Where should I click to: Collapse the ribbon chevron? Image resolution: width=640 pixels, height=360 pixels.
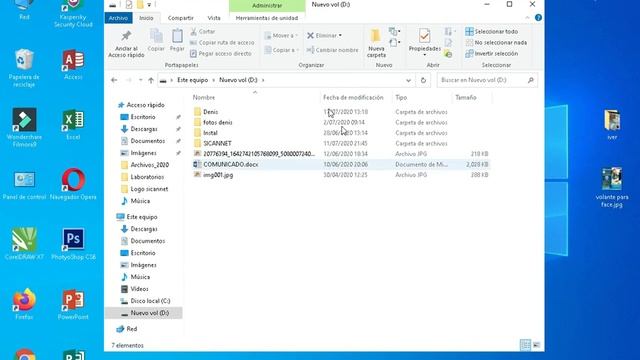pos(527,18)
